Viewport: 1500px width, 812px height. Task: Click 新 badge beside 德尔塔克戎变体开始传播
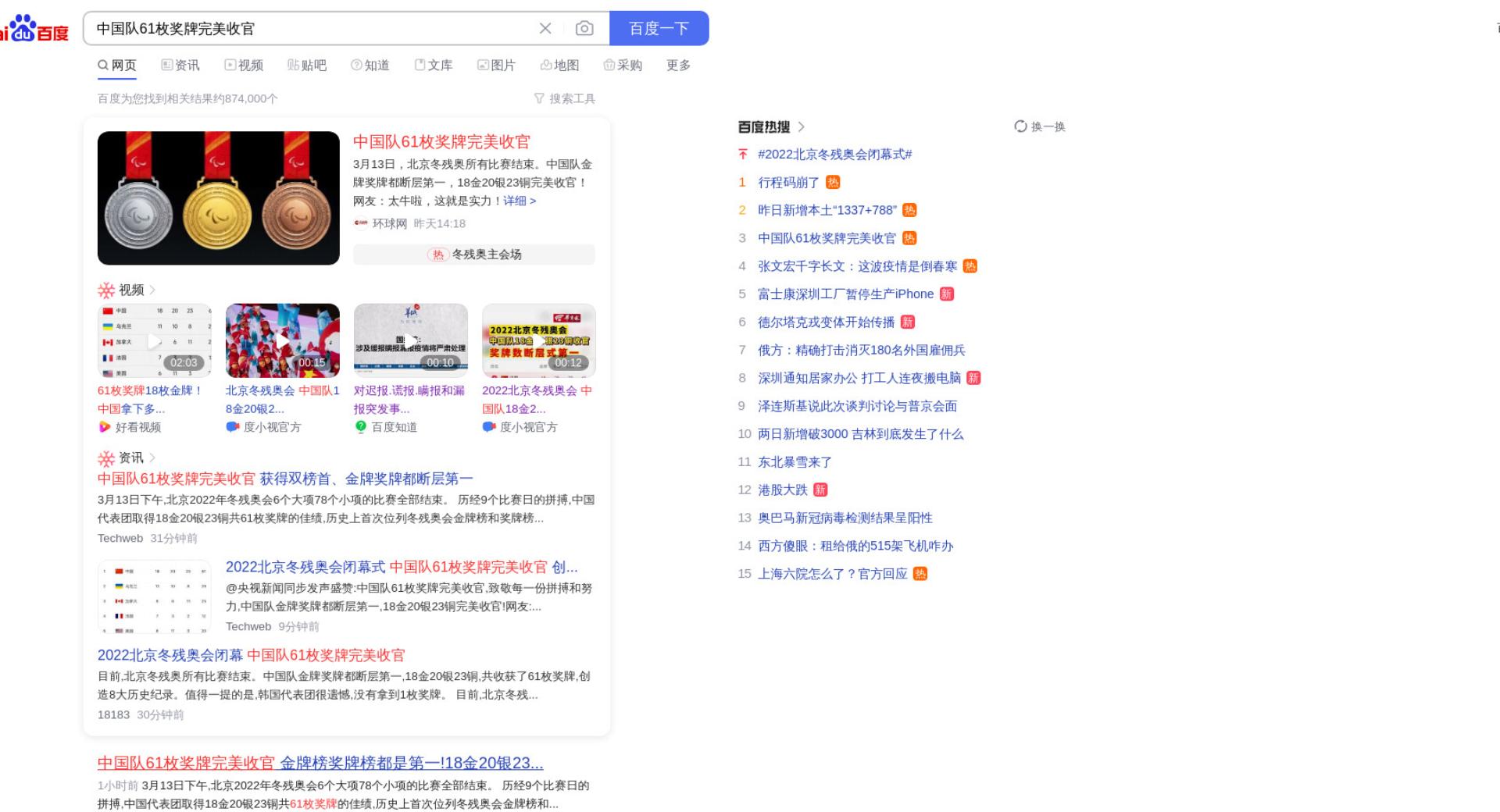[907, 322]
